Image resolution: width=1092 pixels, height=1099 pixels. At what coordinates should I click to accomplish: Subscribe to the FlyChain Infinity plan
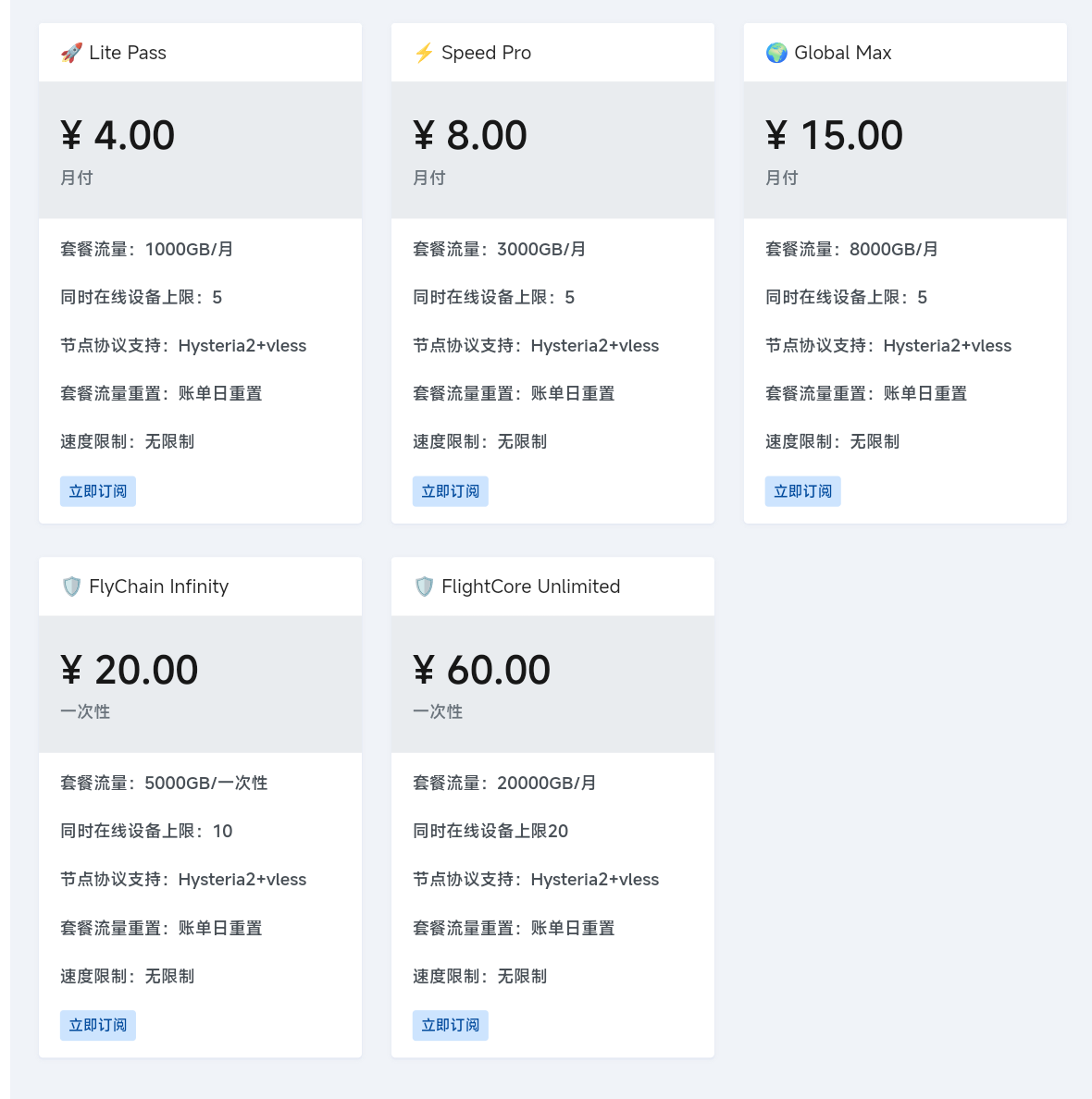coord(98,1025)
